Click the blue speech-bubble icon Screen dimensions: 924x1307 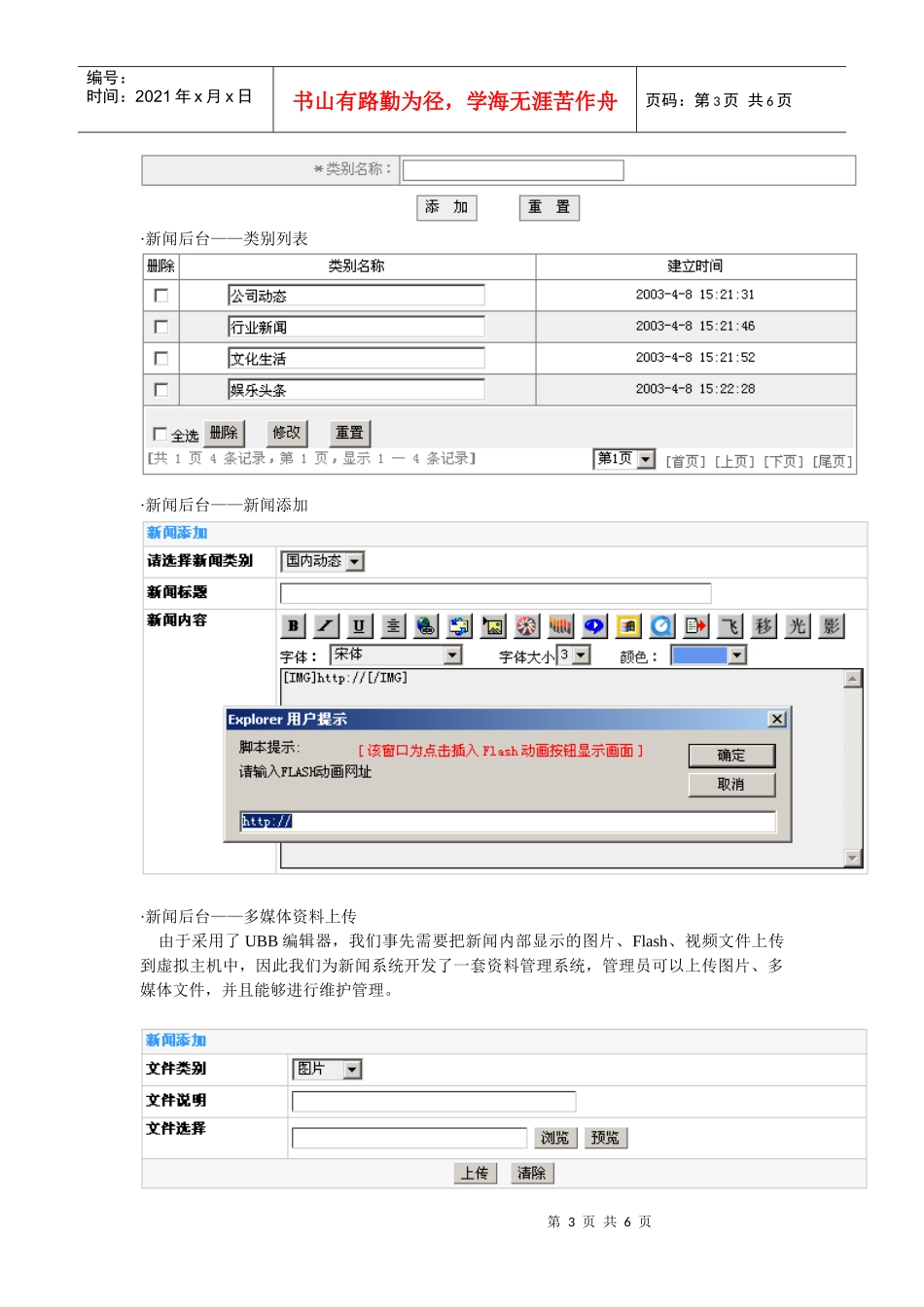[x=594, y=626]
